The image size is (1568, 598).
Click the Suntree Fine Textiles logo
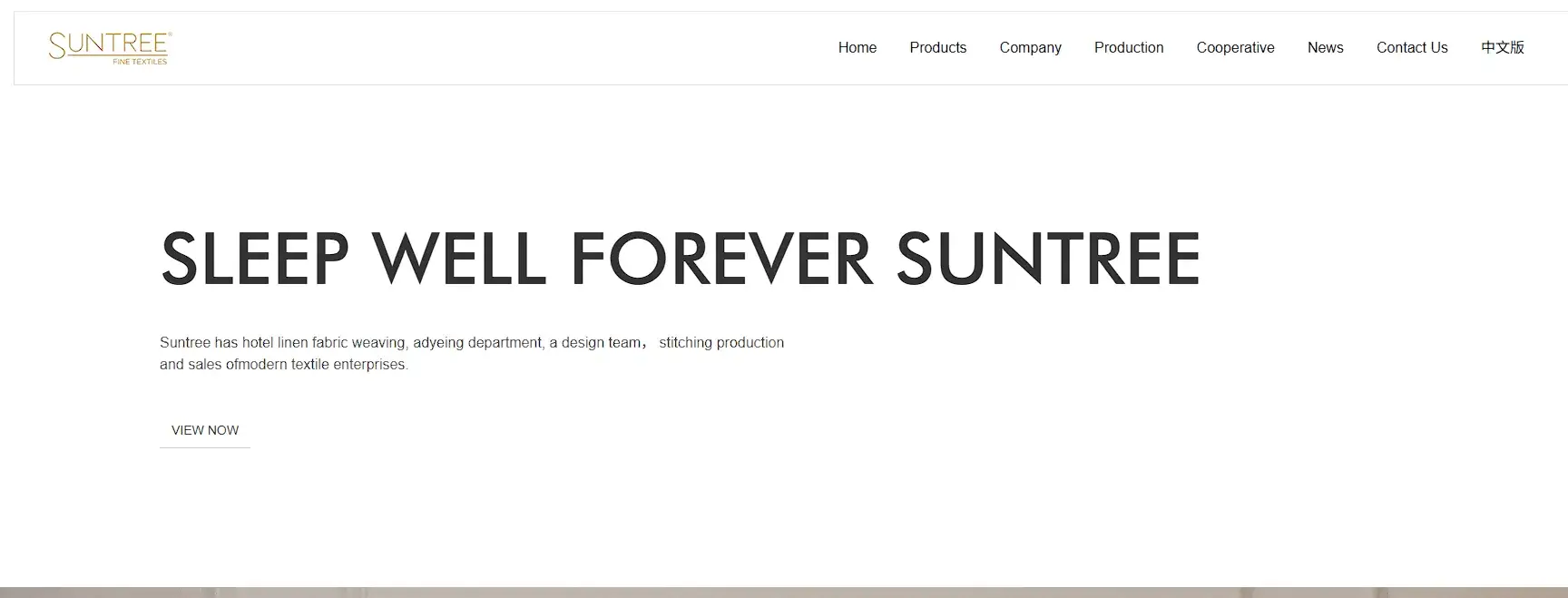110,47
